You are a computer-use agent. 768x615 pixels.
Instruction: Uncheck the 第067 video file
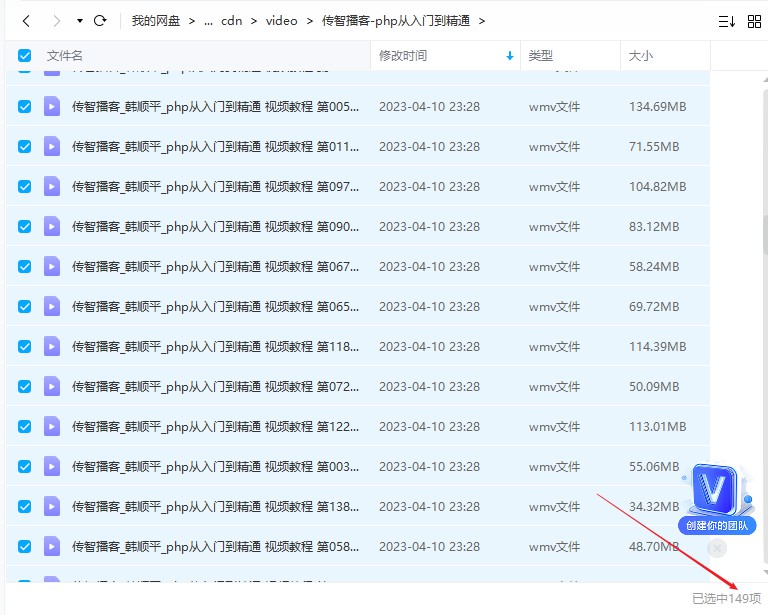coord(24,266)
